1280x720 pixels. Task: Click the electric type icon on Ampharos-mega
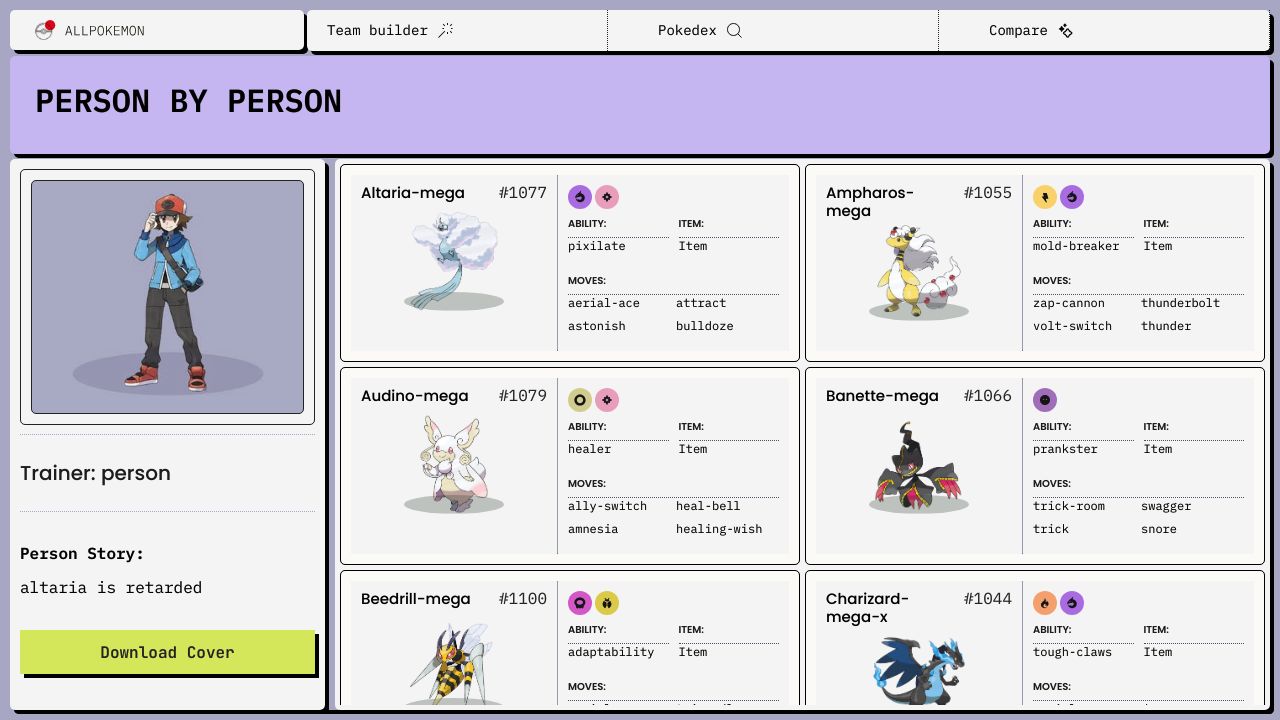tap(1045, 197)
